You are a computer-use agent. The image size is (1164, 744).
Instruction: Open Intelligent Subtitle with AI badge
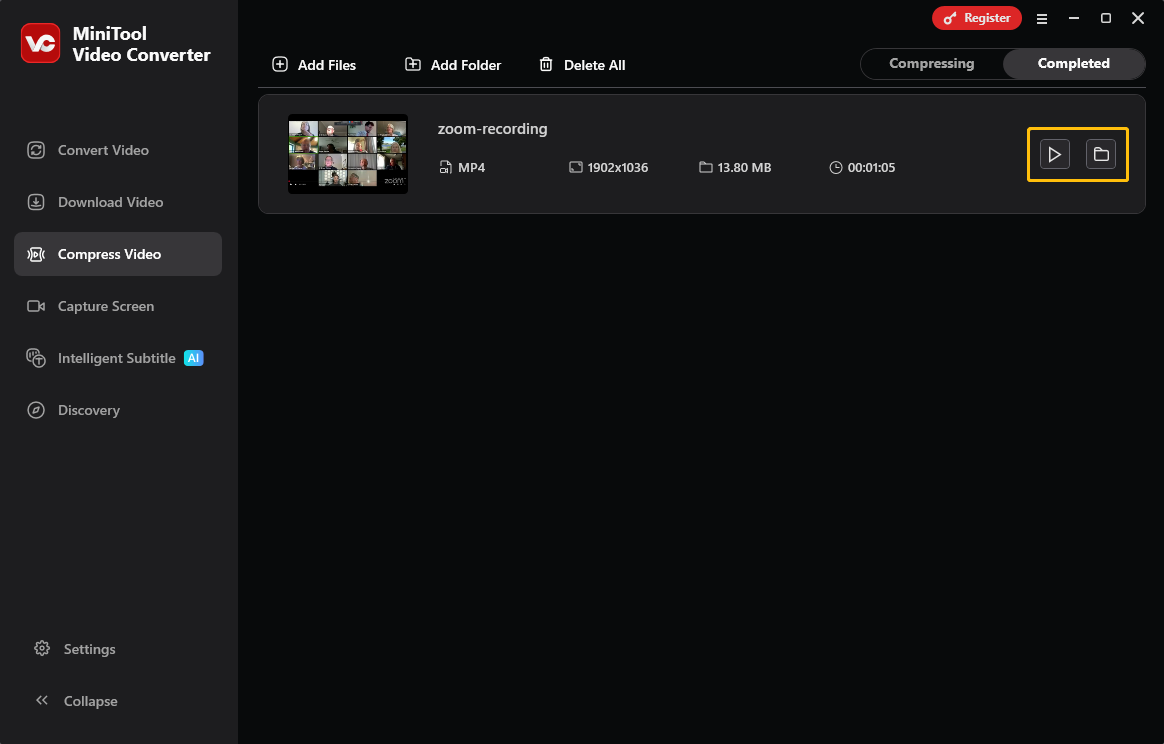(36, 358)
